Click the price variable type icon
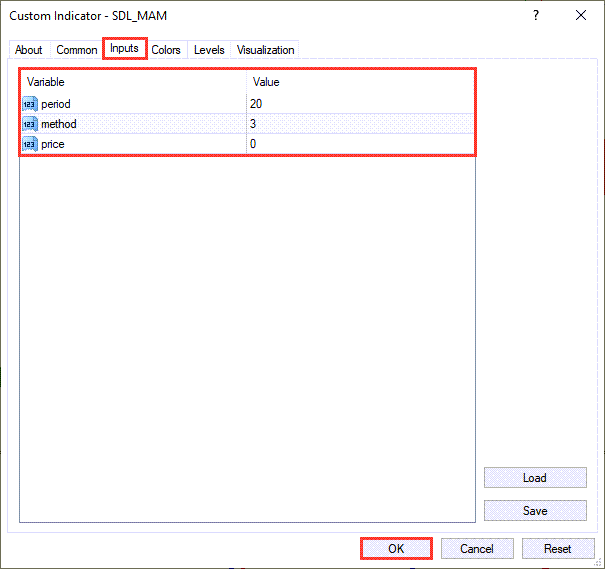This screenshot has width=605, height=569. (x=30, y=144)
